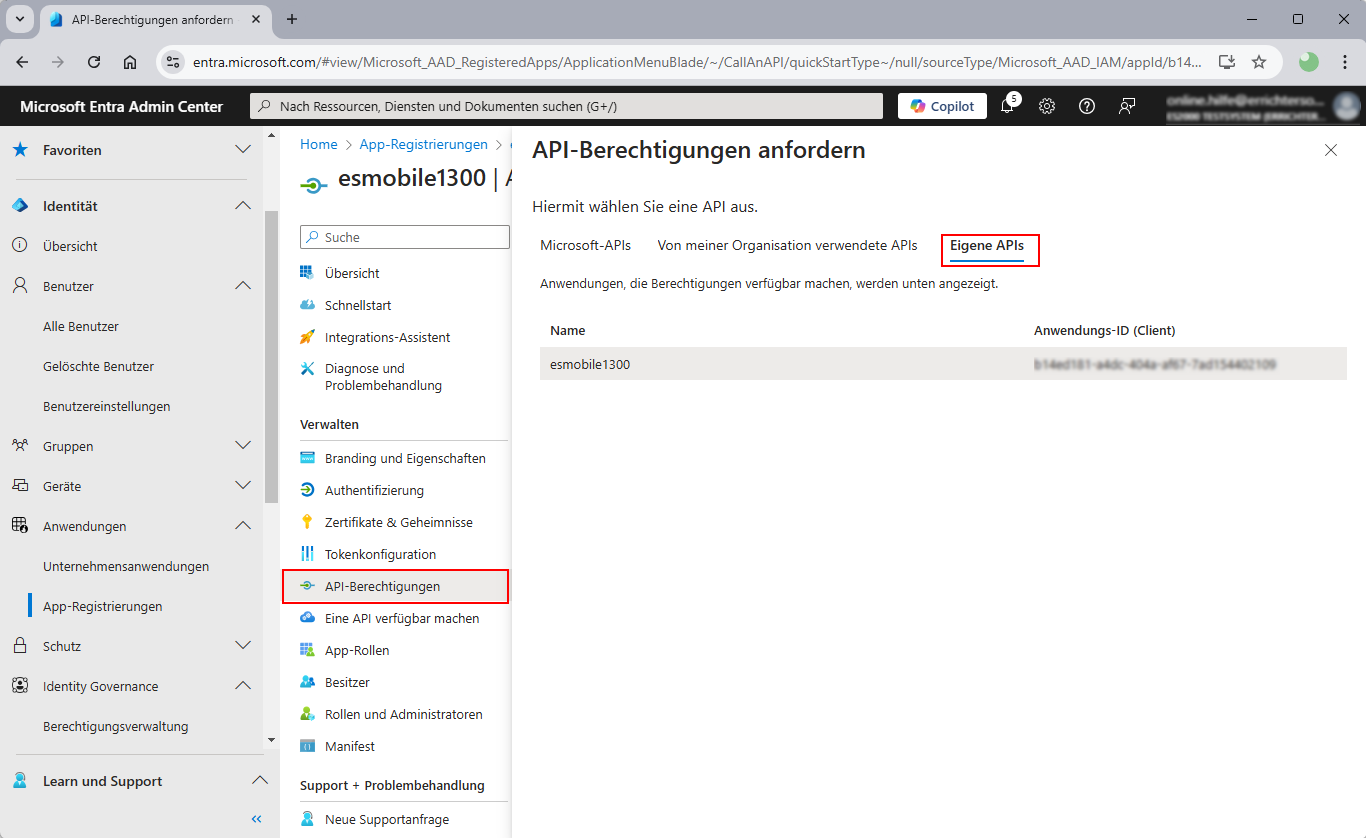Bookmark this page star icon
Screen dimensions: 1366x838
[x=1259, y=62]
